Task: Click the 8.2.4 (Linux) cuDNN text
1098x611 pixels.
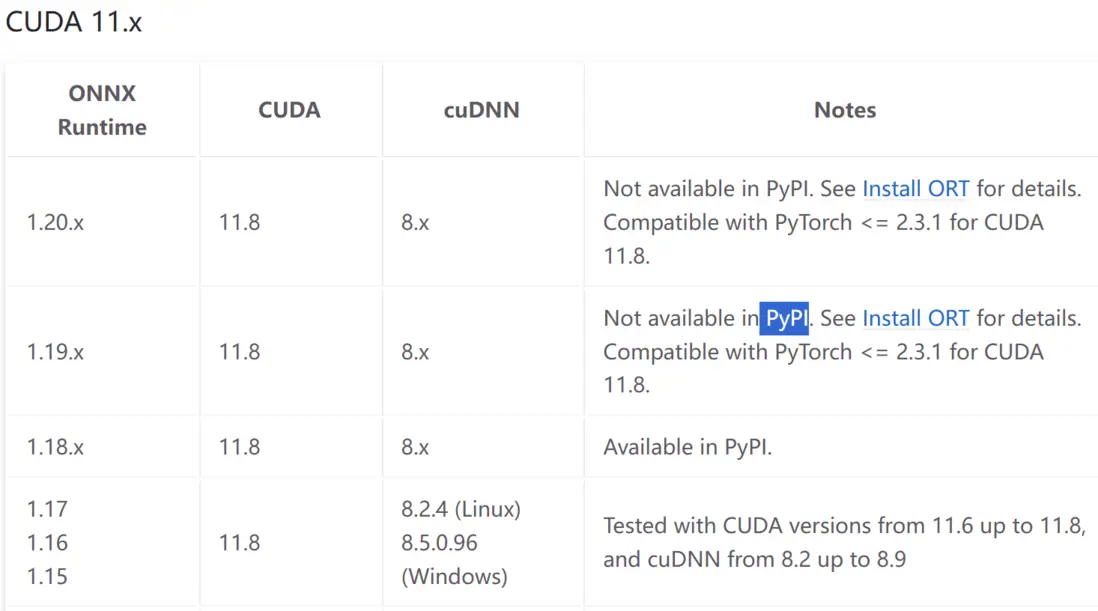Action: [460, 509]
